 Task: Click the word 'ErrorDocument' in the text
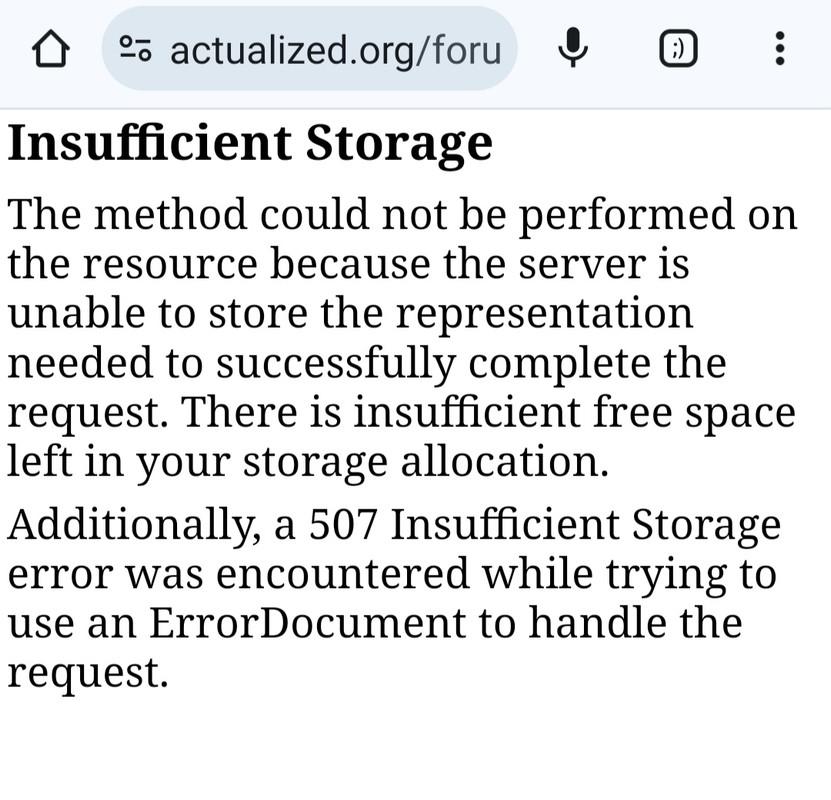pyautogui.click(x=307, y=623)
